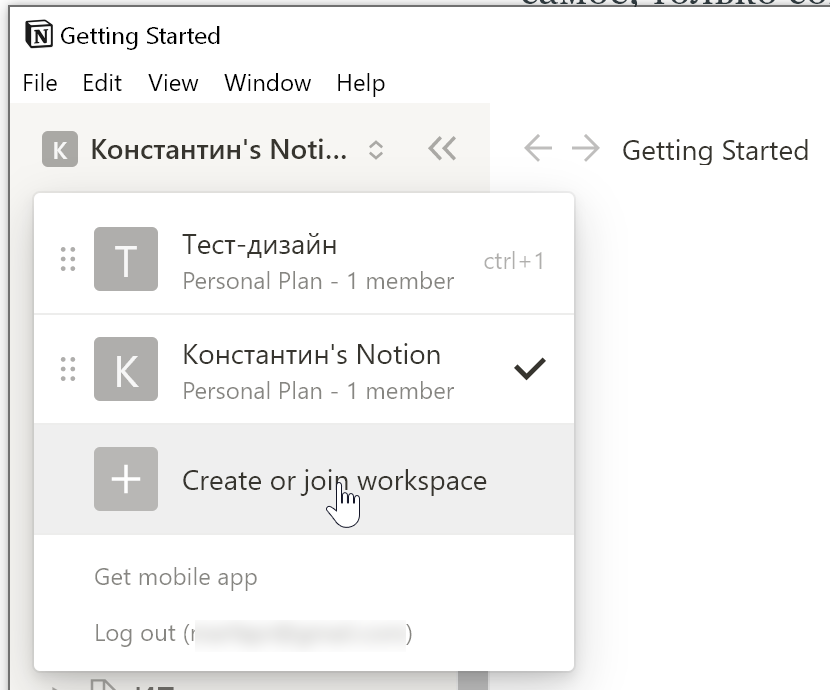
Task: Select Константин's Notion workspace entry
Action: [304, 369]
